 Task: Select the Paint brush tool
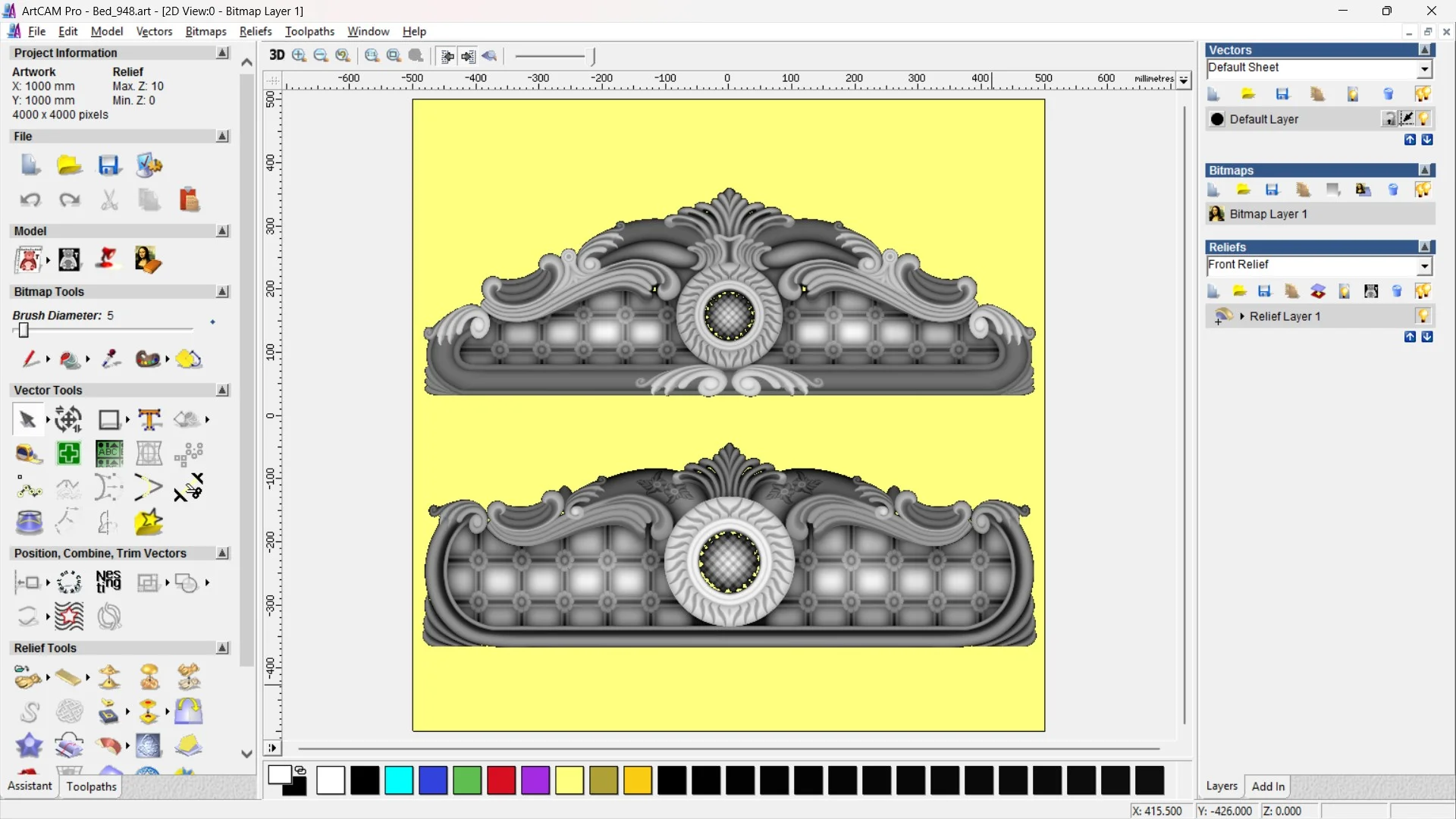coord(30,359)
